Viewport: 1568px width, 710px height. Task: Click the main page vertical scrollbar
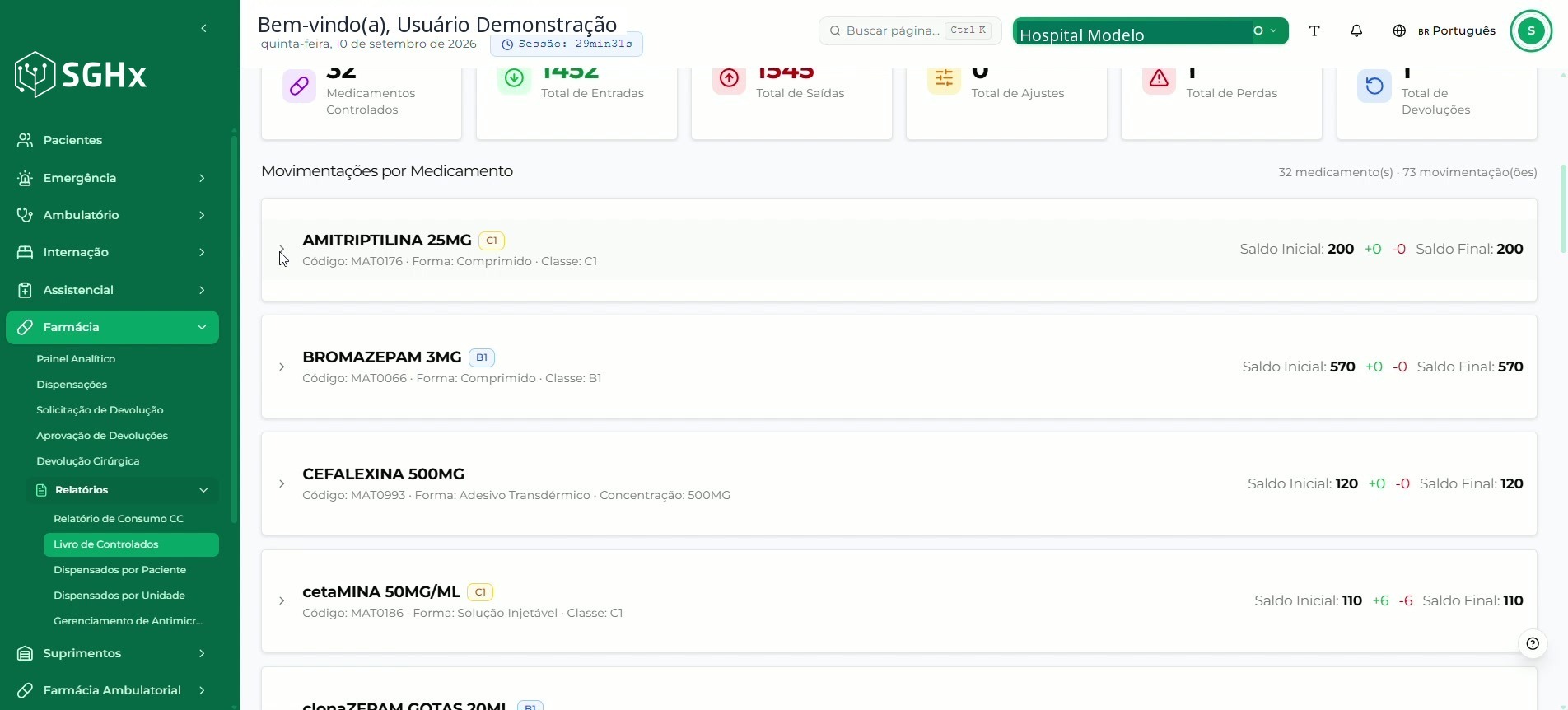pyautogui.click(x=1562, y=210)
